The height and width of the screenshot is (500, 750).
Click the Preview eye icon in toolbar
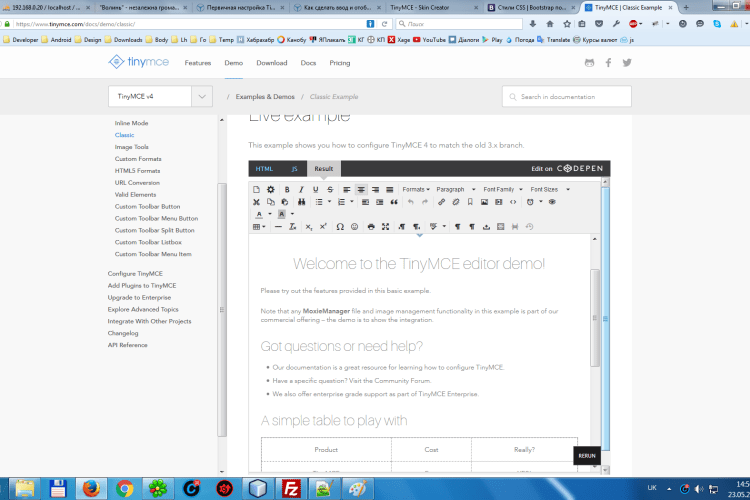point(552,202)
